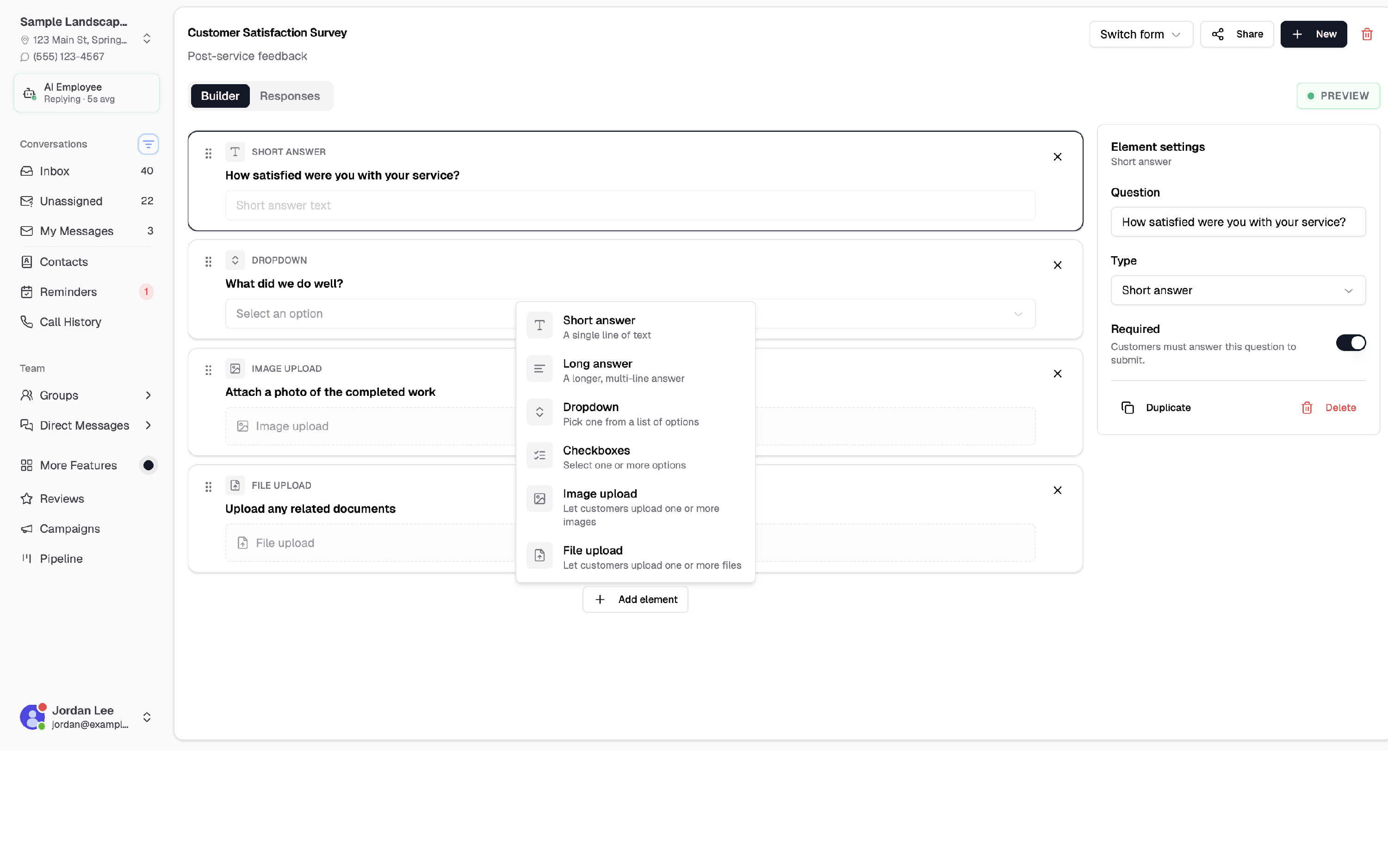Click the Duplicate copy icon
1388x868 pixels.
(x=1128, y=407)
